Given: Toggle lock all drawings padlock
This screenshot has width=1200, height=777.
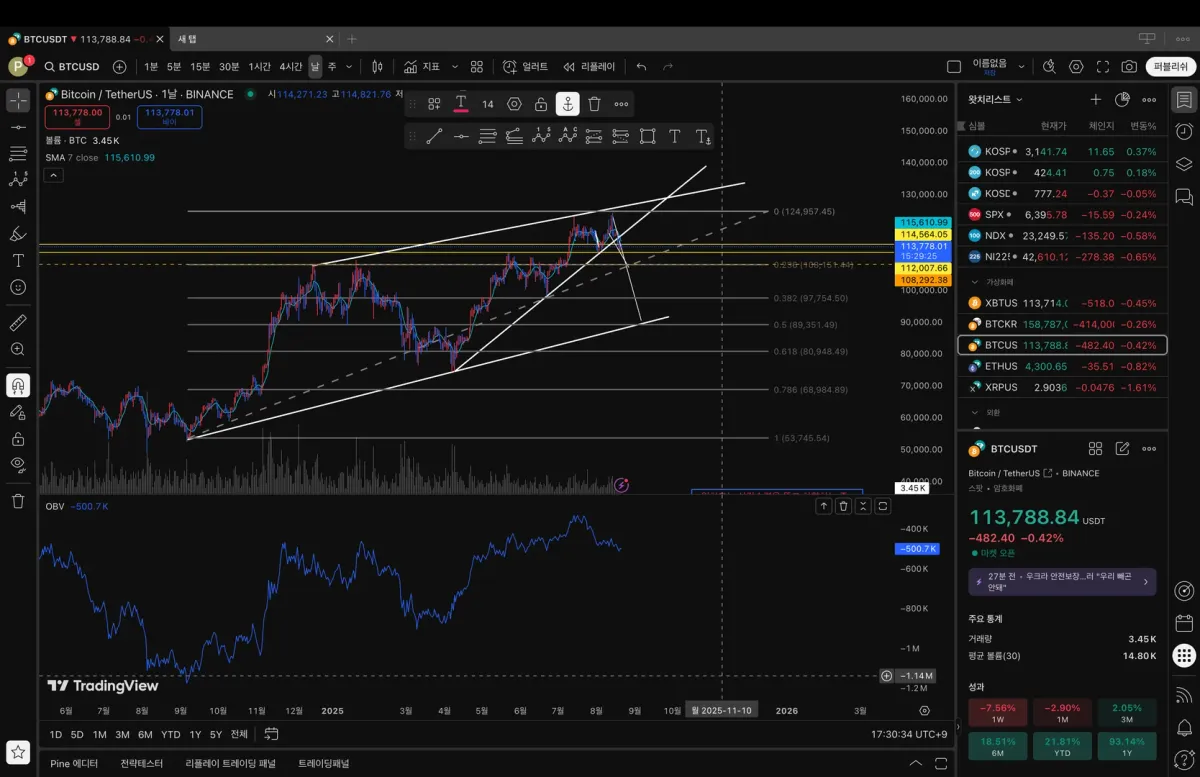Looking at the screenshot, I should (18, 438).
